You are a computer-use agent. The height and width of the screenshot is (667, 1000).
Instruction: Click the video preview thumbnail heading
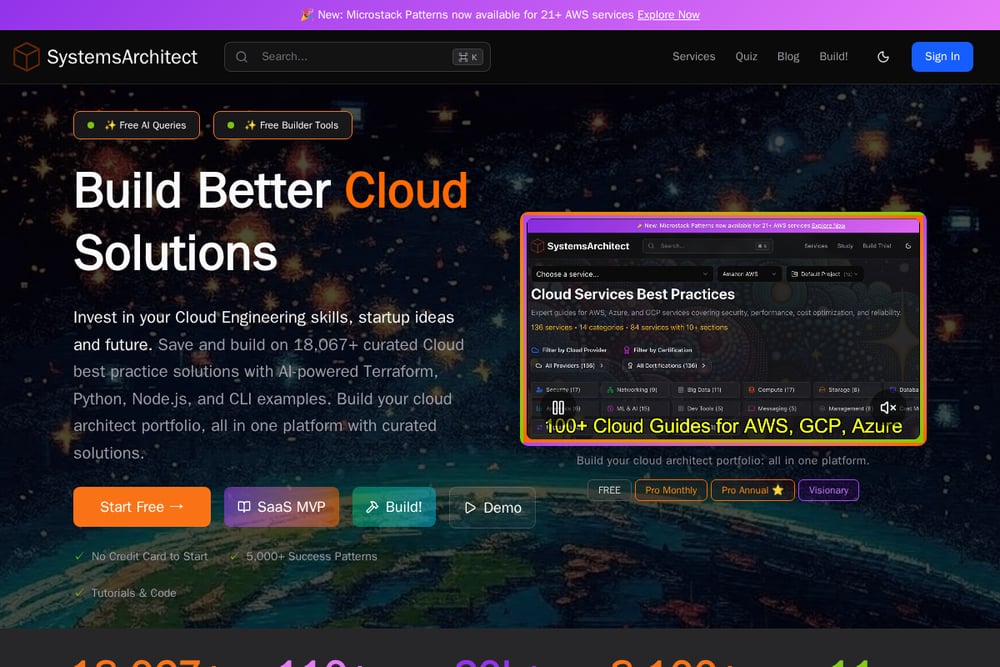pos(633,294)
